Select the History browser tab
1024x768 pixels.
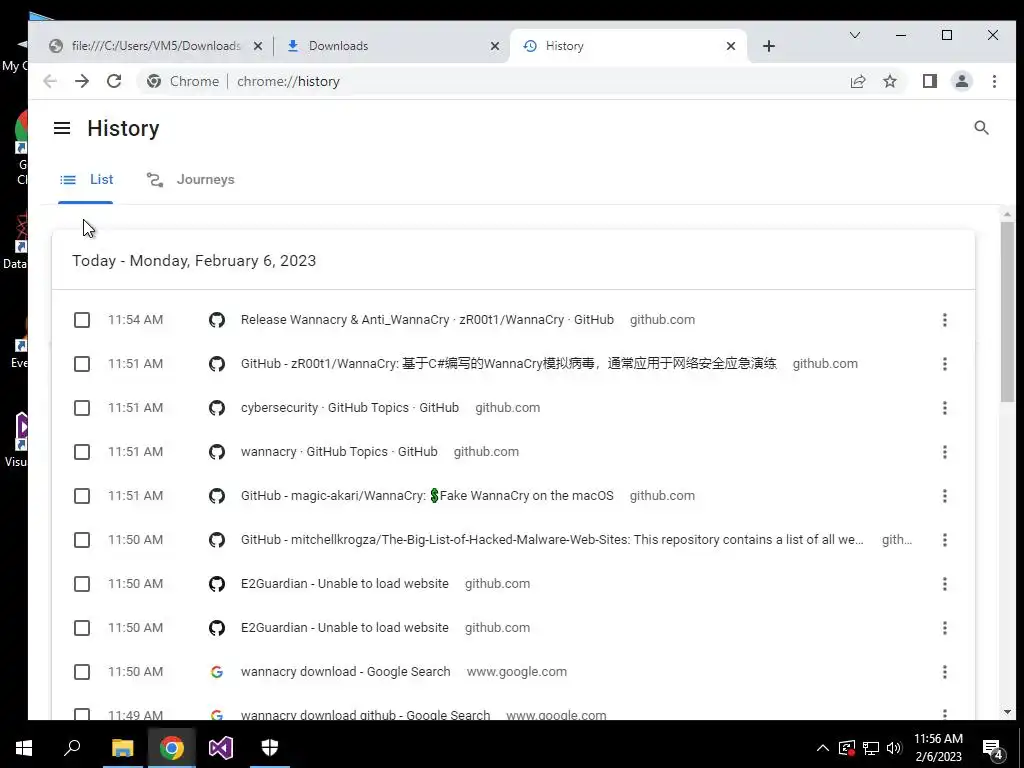click(x=627, y=46)
